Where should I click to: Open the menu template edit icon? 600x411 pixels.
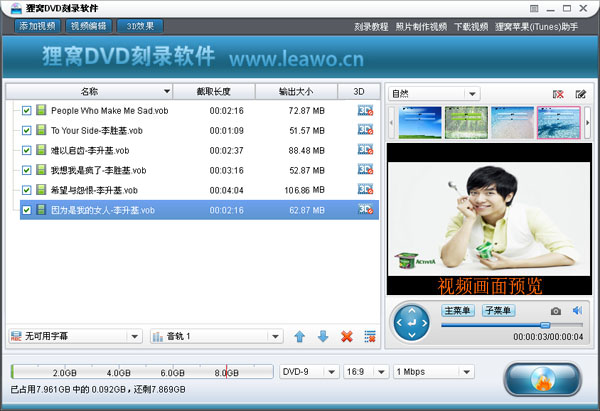coord(580,94)
